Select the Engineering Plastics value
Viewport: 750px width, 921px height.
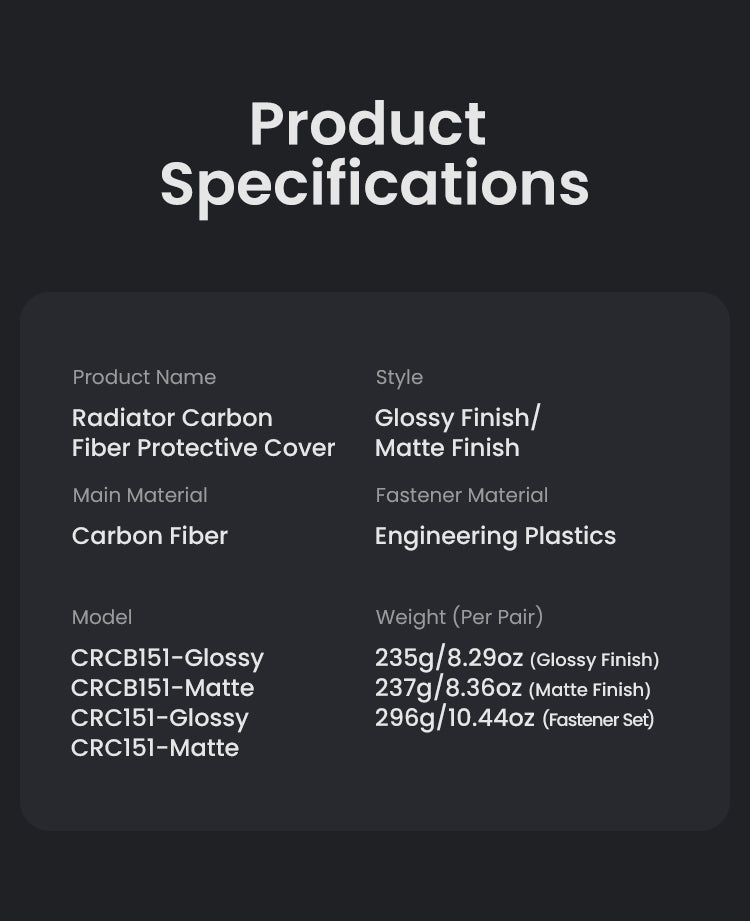[x=495, y=536]
